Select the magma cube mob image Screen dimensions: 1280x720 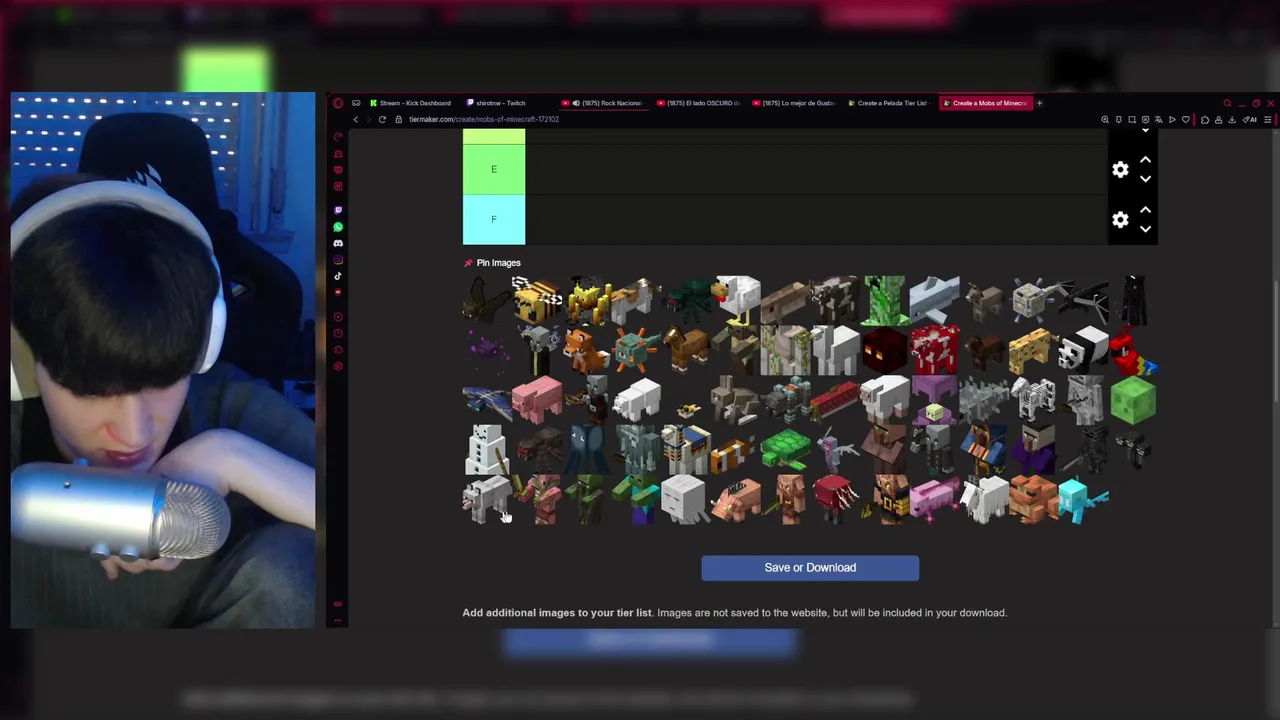[x=885, y=351]
